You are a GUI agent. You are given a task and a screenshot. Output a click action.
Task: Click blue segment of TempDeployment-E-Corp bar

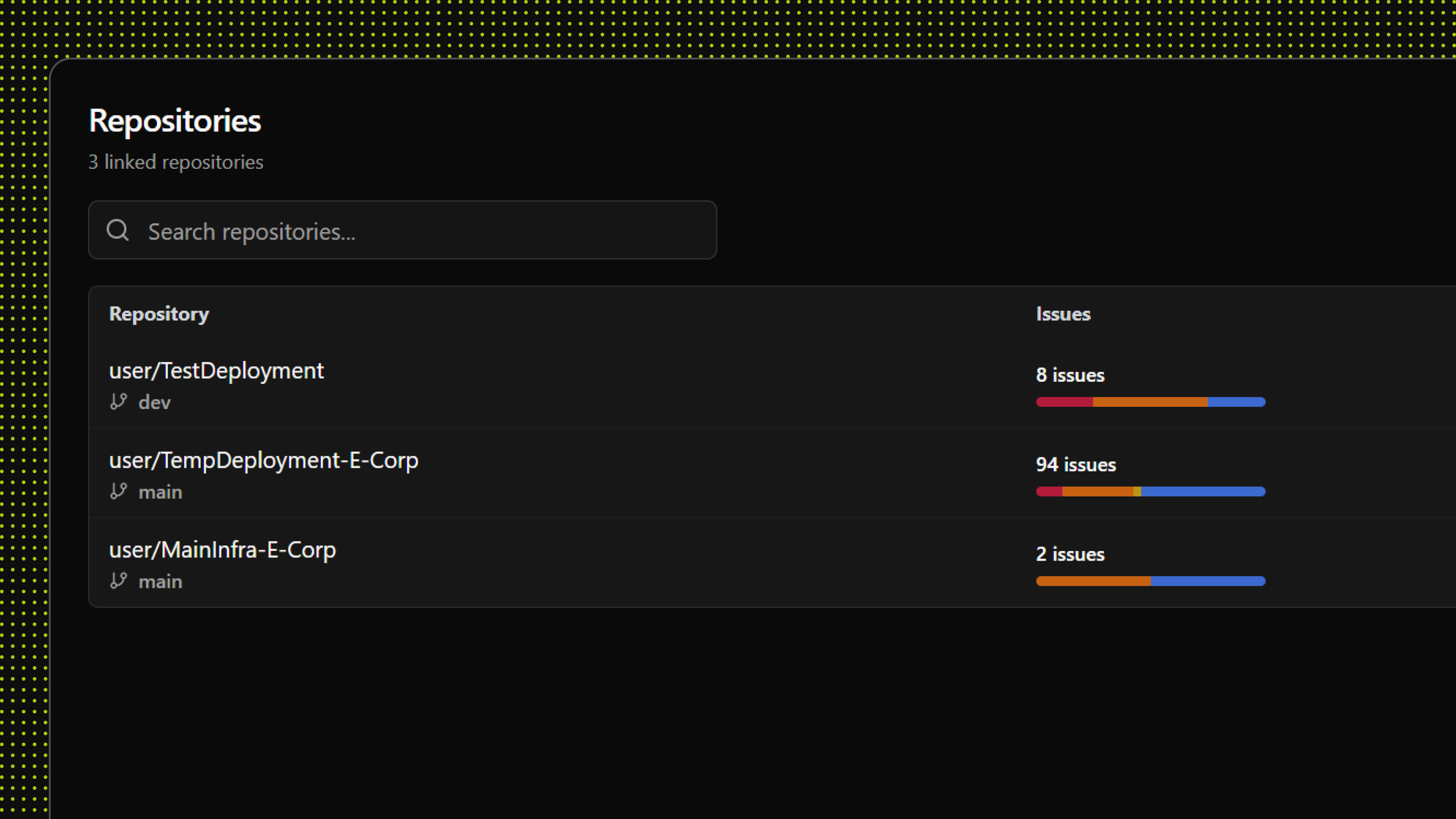pyautogui.click(x=1203, y=492)
